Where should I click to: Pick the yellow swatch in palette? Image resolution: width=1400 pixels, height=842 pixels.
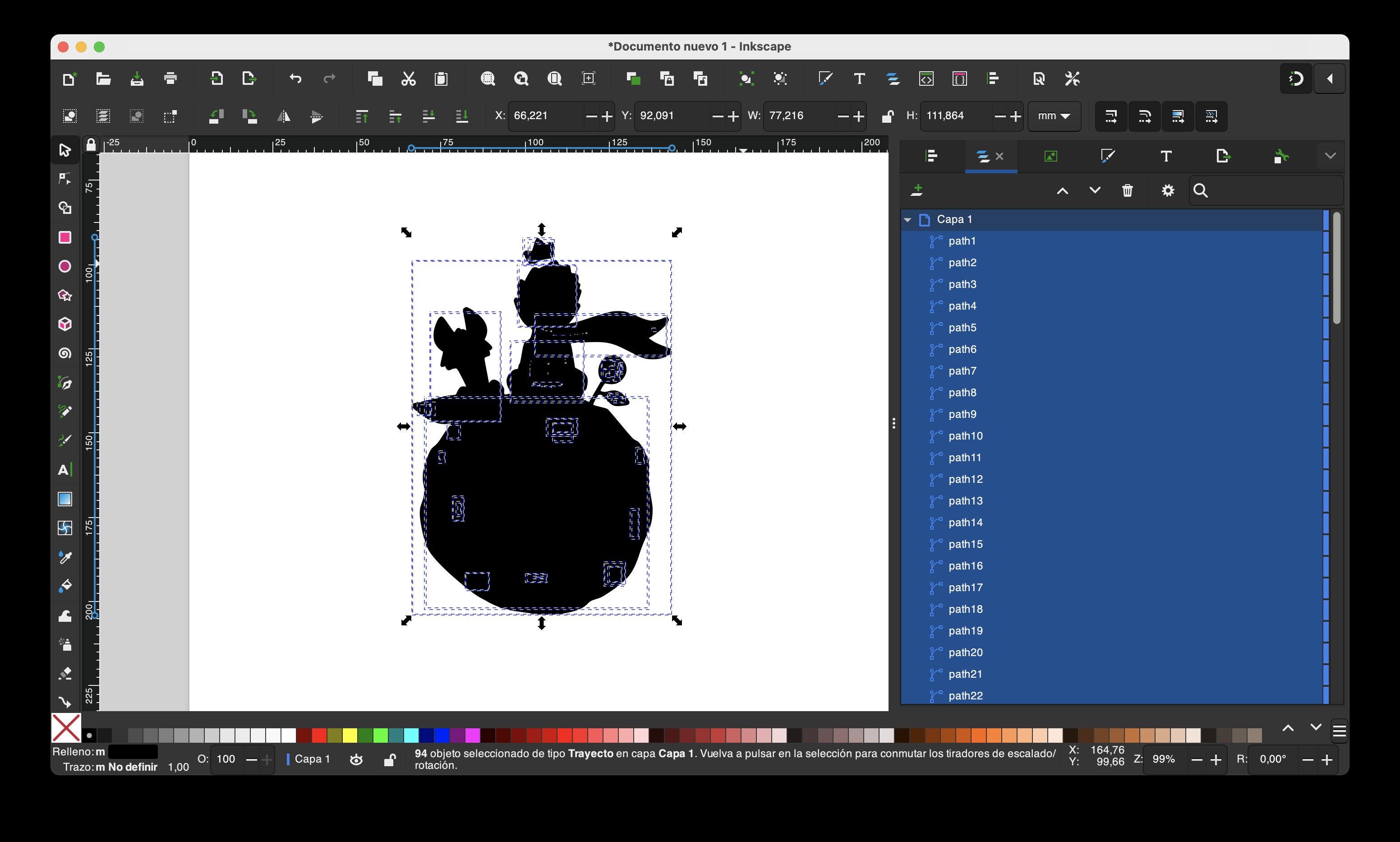pos(350,736)
